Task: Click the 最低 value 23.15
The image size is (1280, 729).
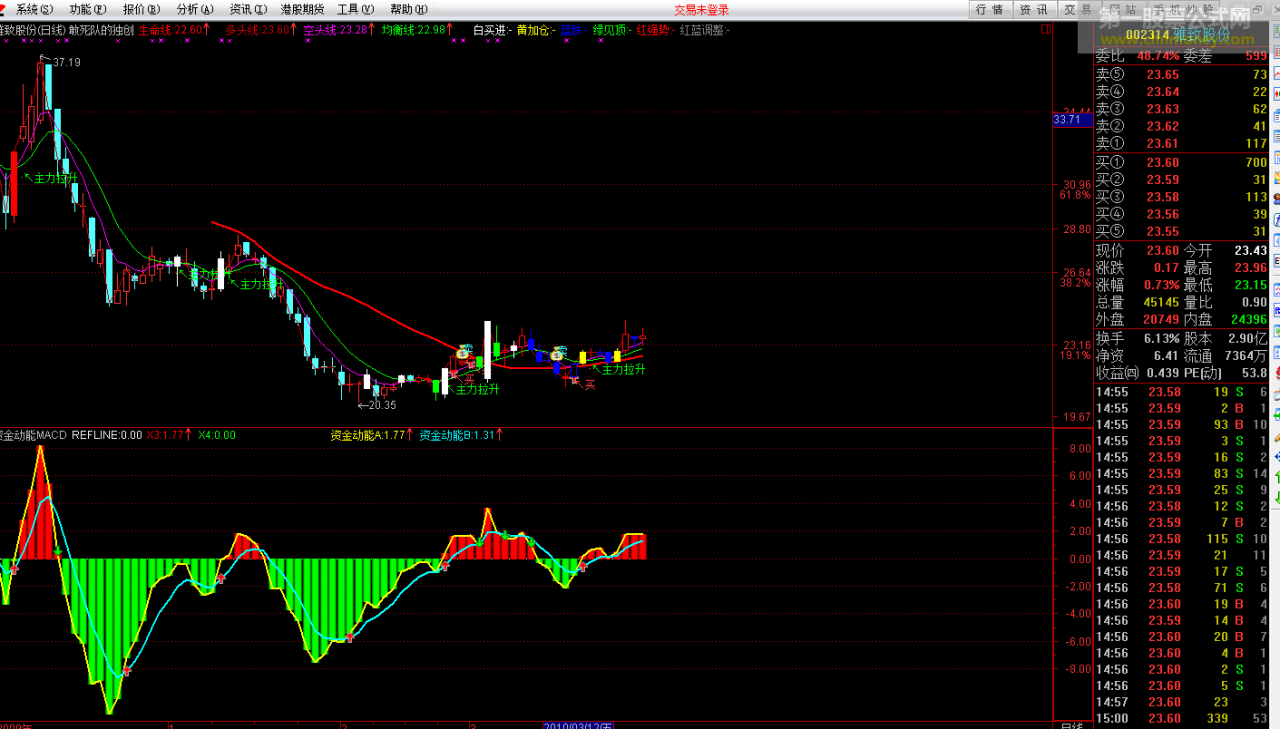Action: click(1250, 285)
